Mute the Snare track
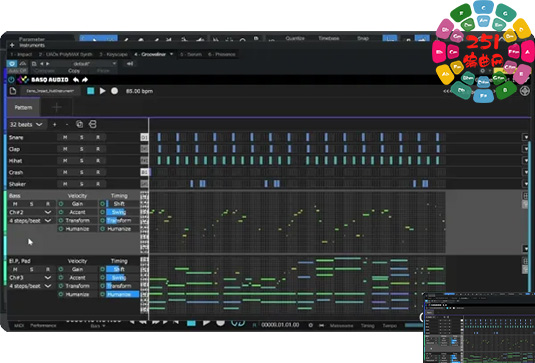This screenshot has height=363, width=535. (x=65, y=137)
